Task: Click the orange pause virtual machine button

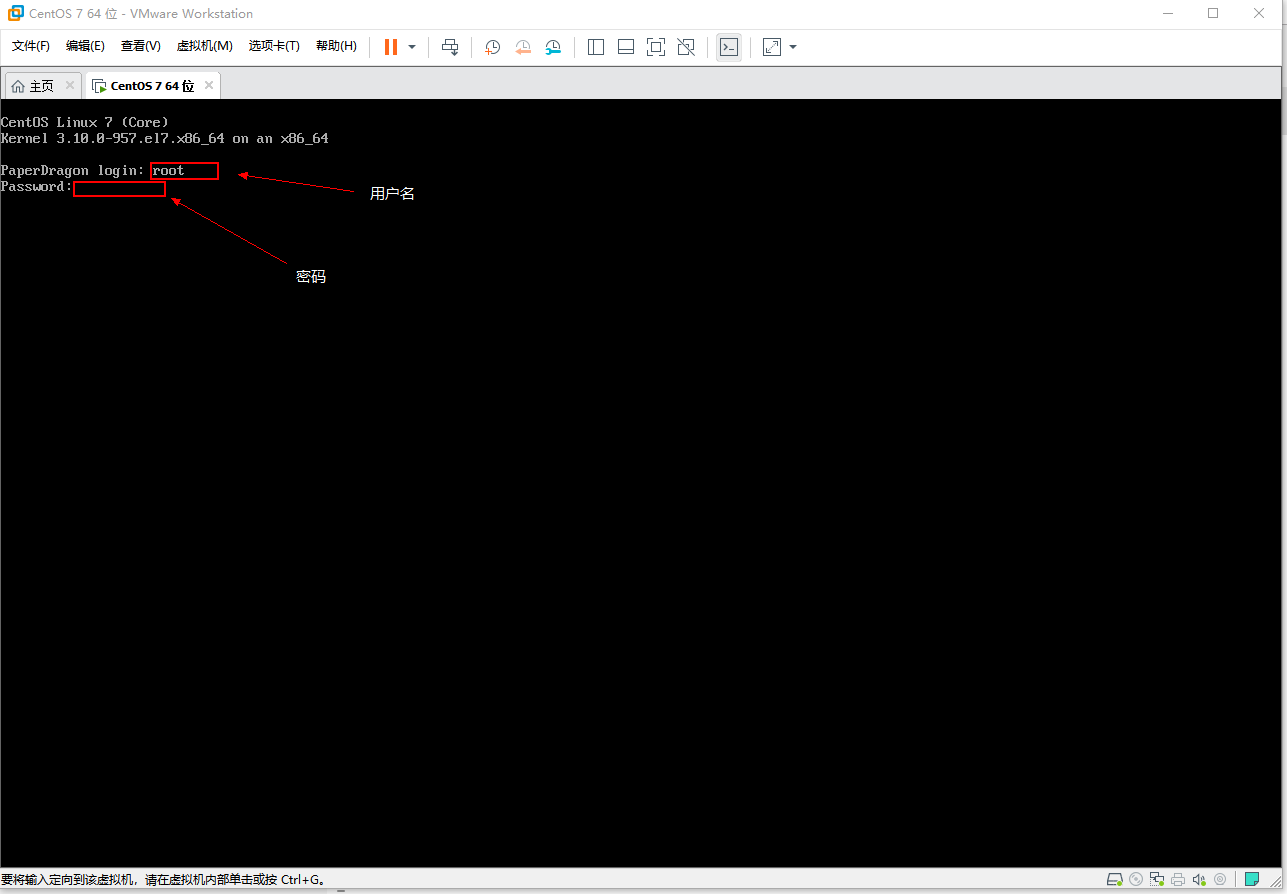Action: coord(391,47)
